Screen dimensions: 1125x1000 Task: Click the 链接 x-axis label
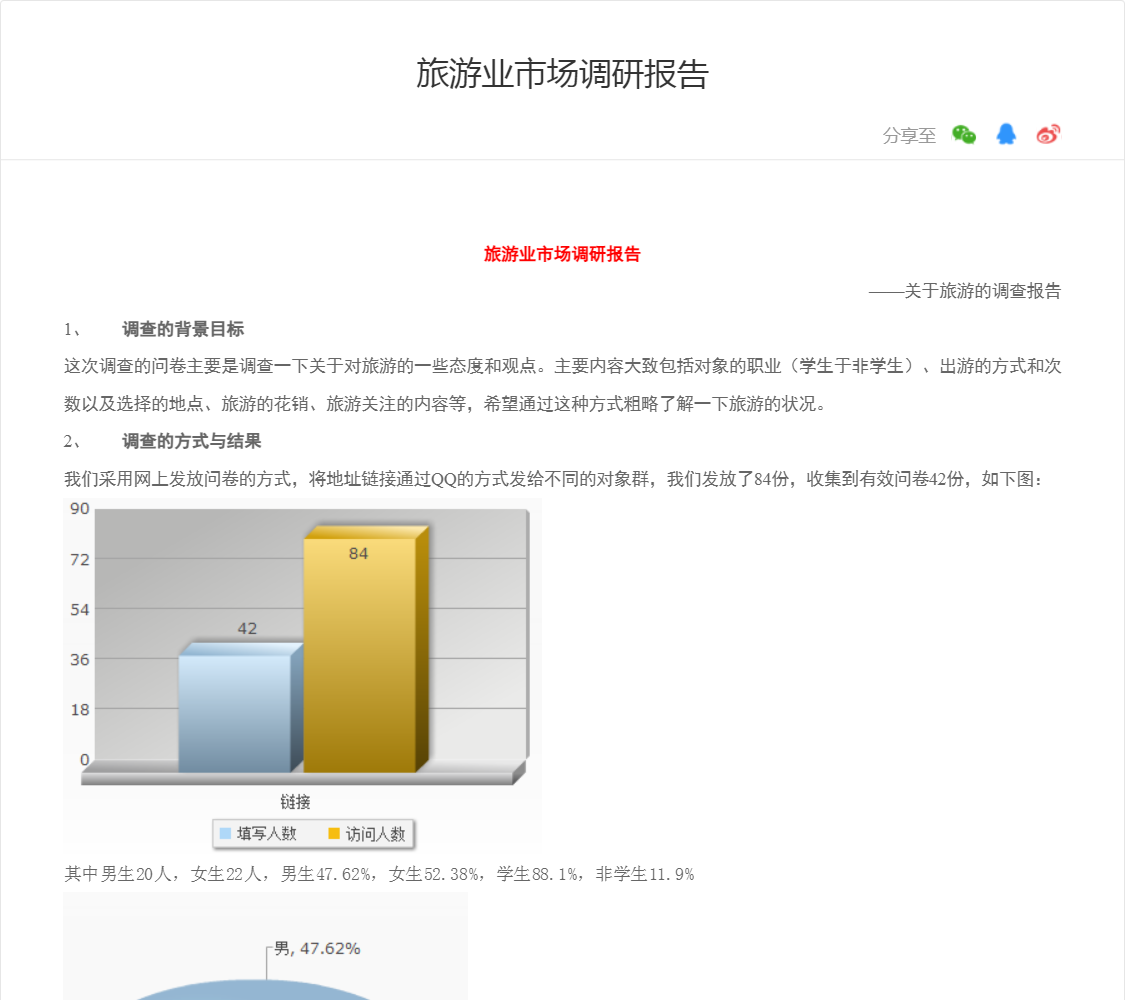point(295,801)
